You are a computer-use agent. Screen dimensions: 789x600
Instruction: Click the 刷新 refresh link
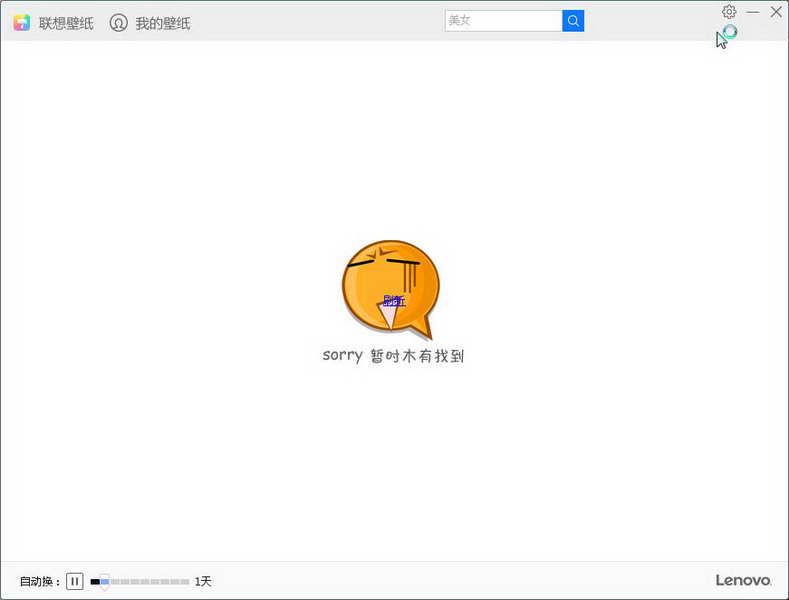[394, 301]
